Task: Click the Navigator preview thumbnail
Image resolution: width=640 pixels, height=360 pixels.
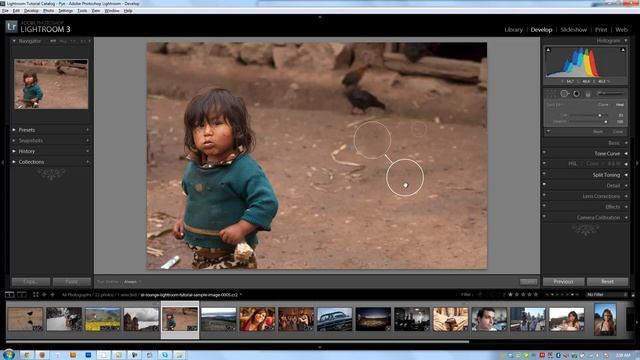Action: (51, 84)
